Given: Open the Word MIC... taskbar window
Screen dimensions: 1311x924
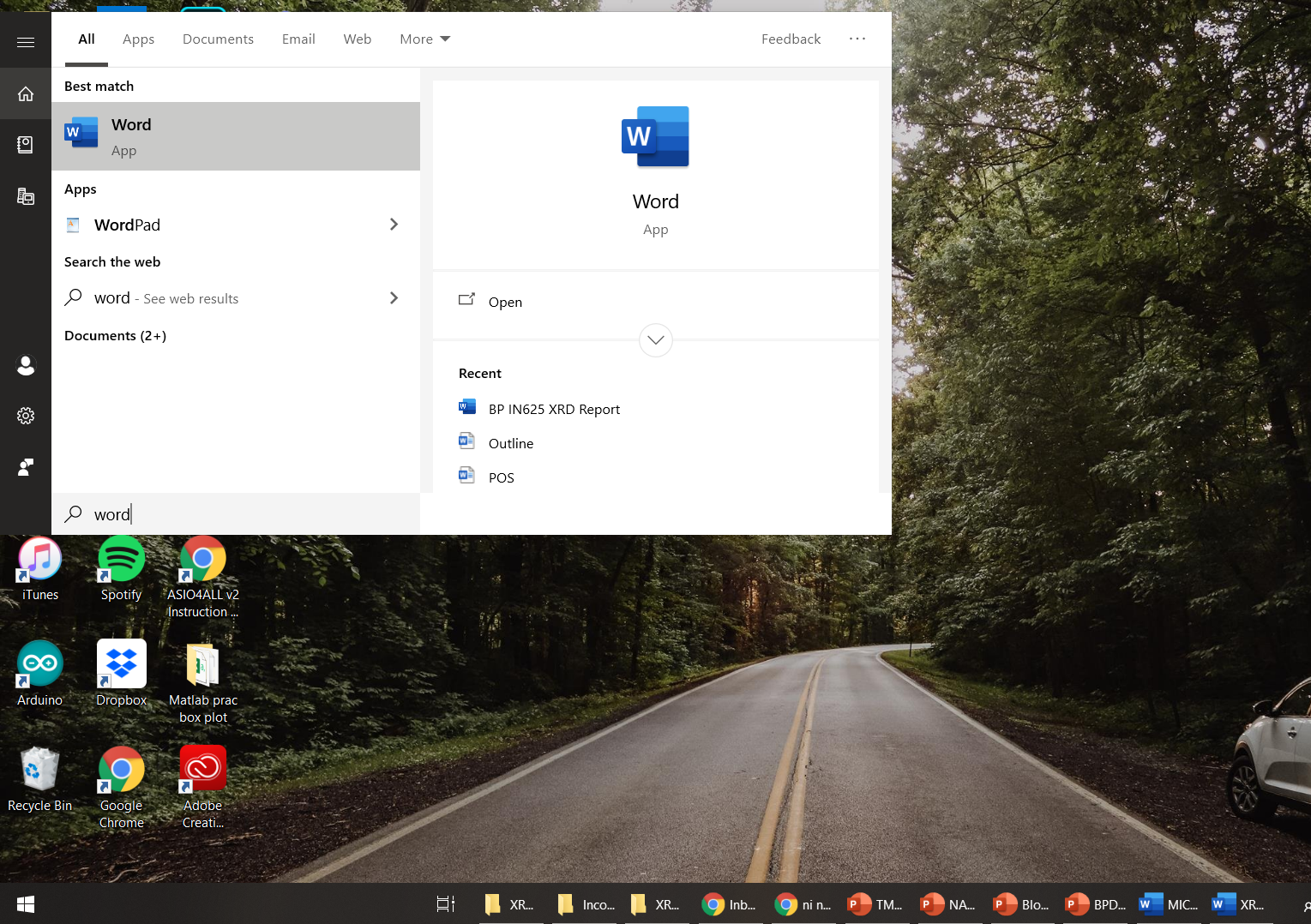Looking at the screenshot, I should tap(1168, 903).
